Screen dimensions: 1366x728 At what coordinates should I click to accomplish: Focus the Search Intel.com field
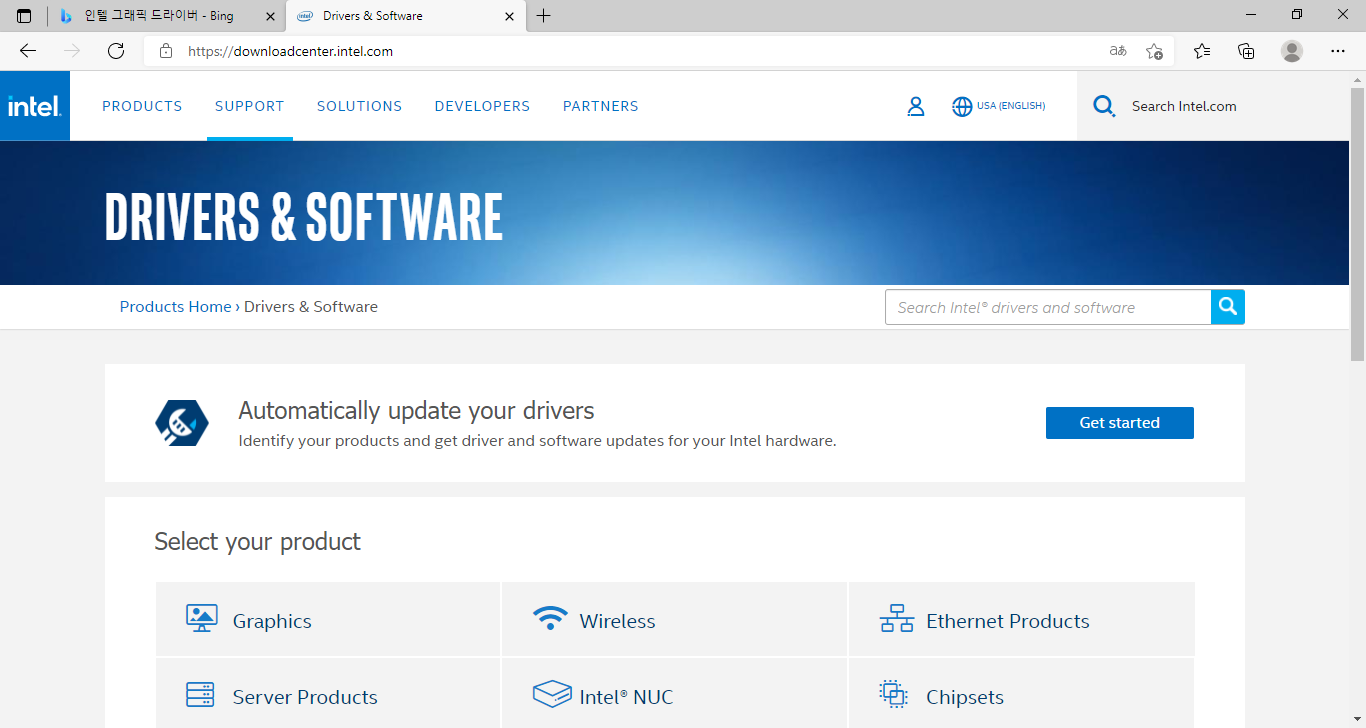(x=1184, y=106)
